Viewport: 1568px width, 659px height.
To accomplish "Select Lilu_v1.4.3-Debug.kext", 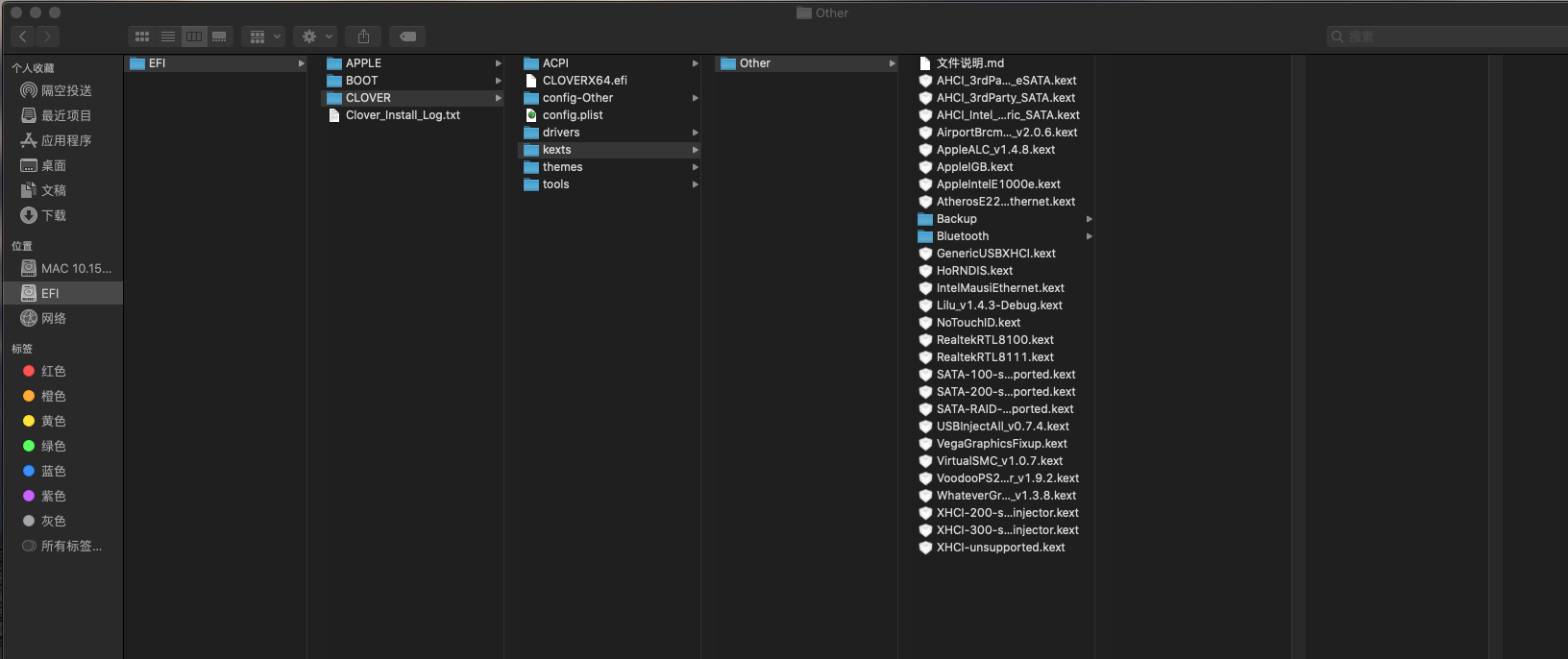I will [1003, 305].
